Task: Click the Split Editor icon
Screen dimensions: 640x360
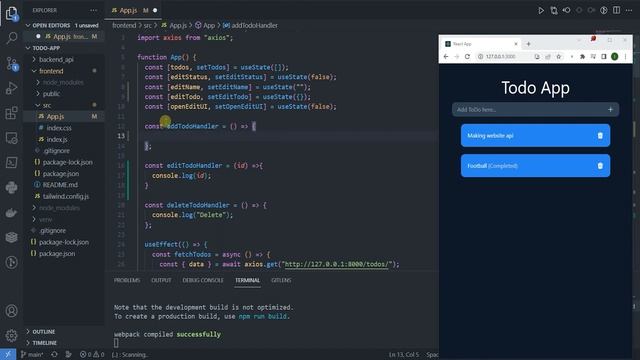Action: point(616,10)
